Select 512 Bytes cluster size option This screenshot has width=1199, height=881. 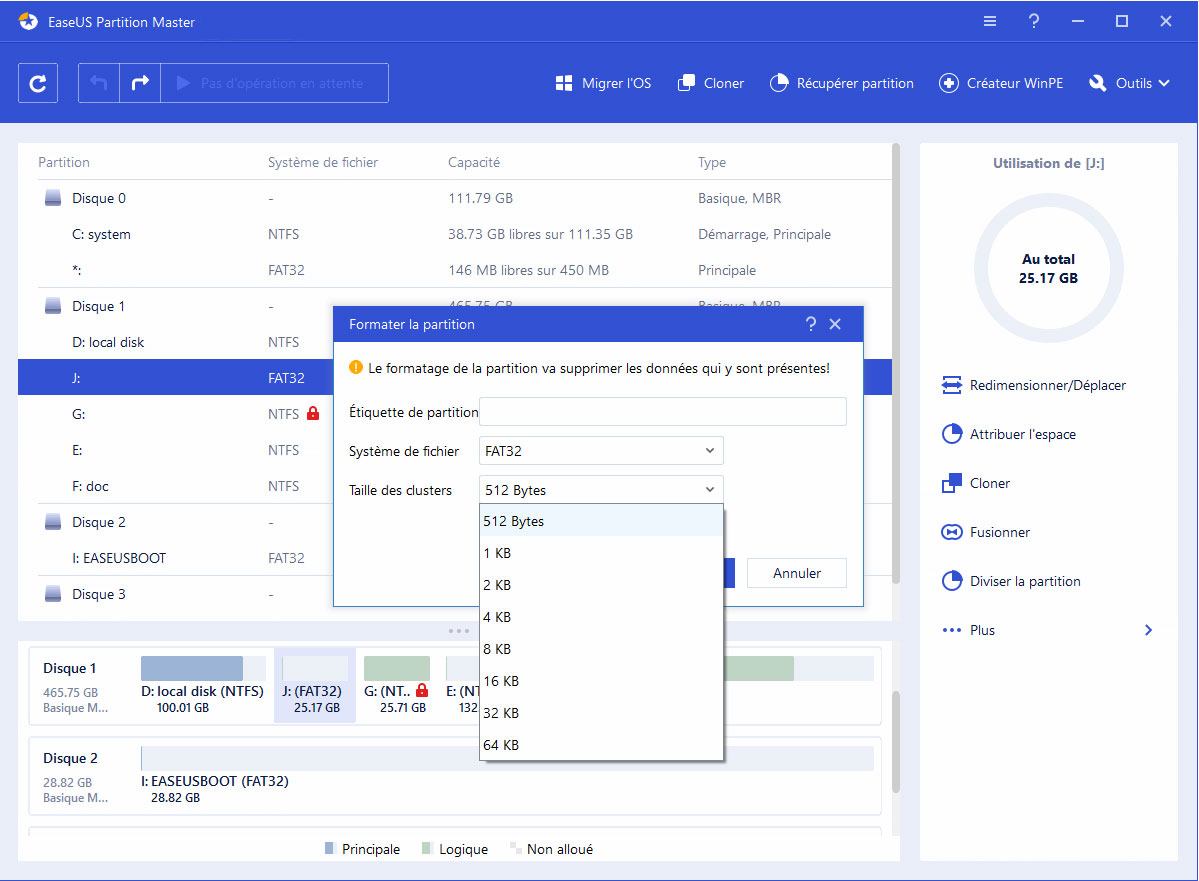click(601, 521)
